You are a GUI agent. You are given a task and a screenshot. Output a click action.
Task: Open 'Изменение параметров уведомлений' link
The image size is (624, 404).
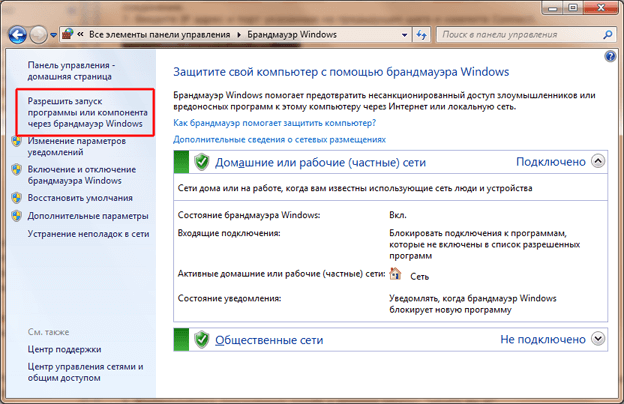(76, 146)
